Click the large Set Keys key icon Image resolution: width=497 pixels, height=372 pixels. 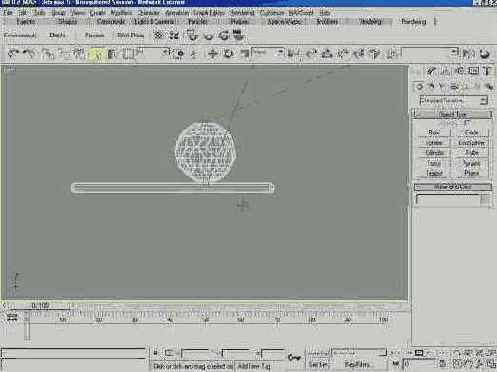tap(294, 358)
